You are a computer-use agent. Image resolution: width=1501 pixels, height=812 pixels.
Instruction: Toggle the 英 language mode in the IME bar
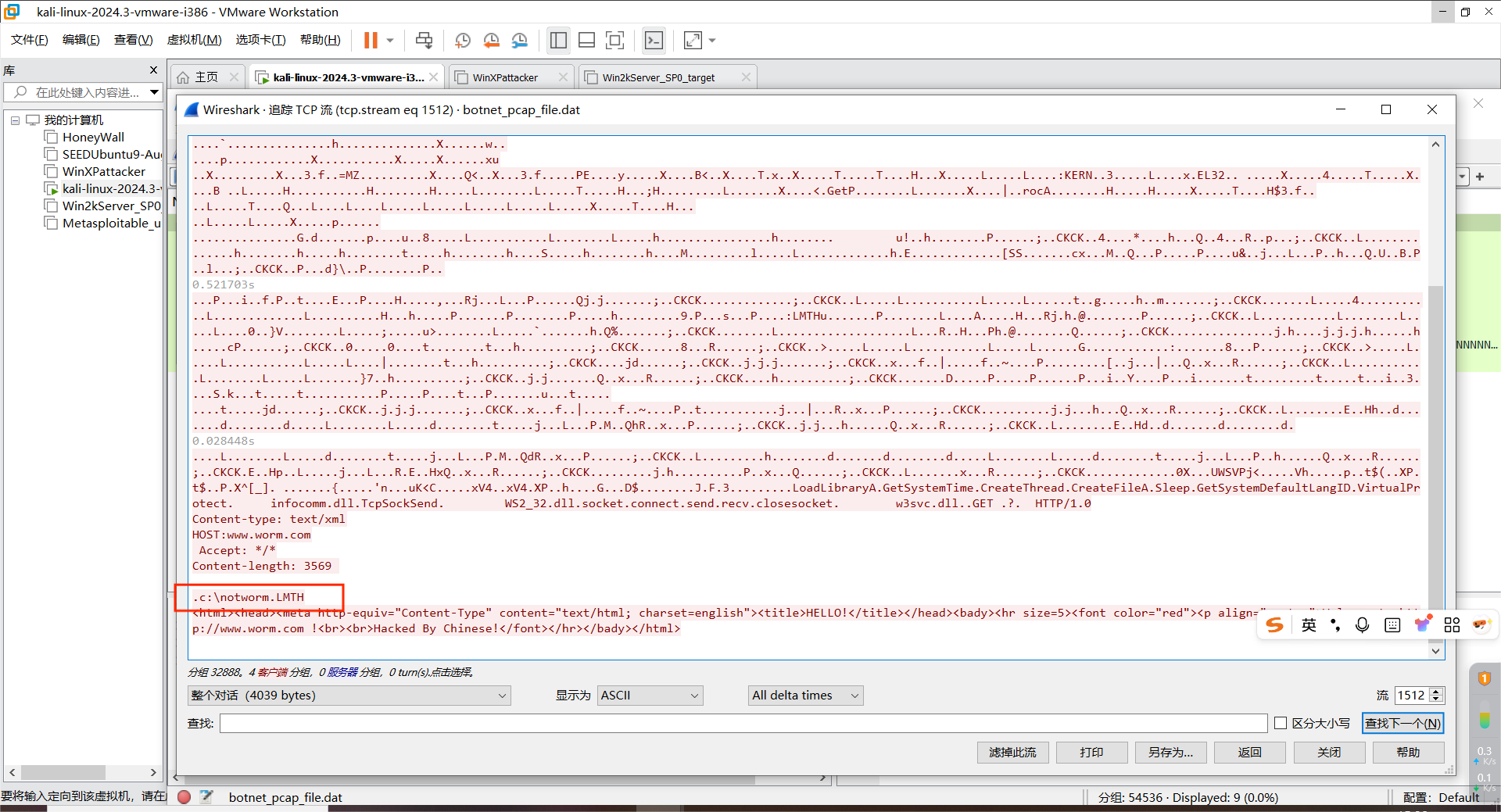[1309, 625]
